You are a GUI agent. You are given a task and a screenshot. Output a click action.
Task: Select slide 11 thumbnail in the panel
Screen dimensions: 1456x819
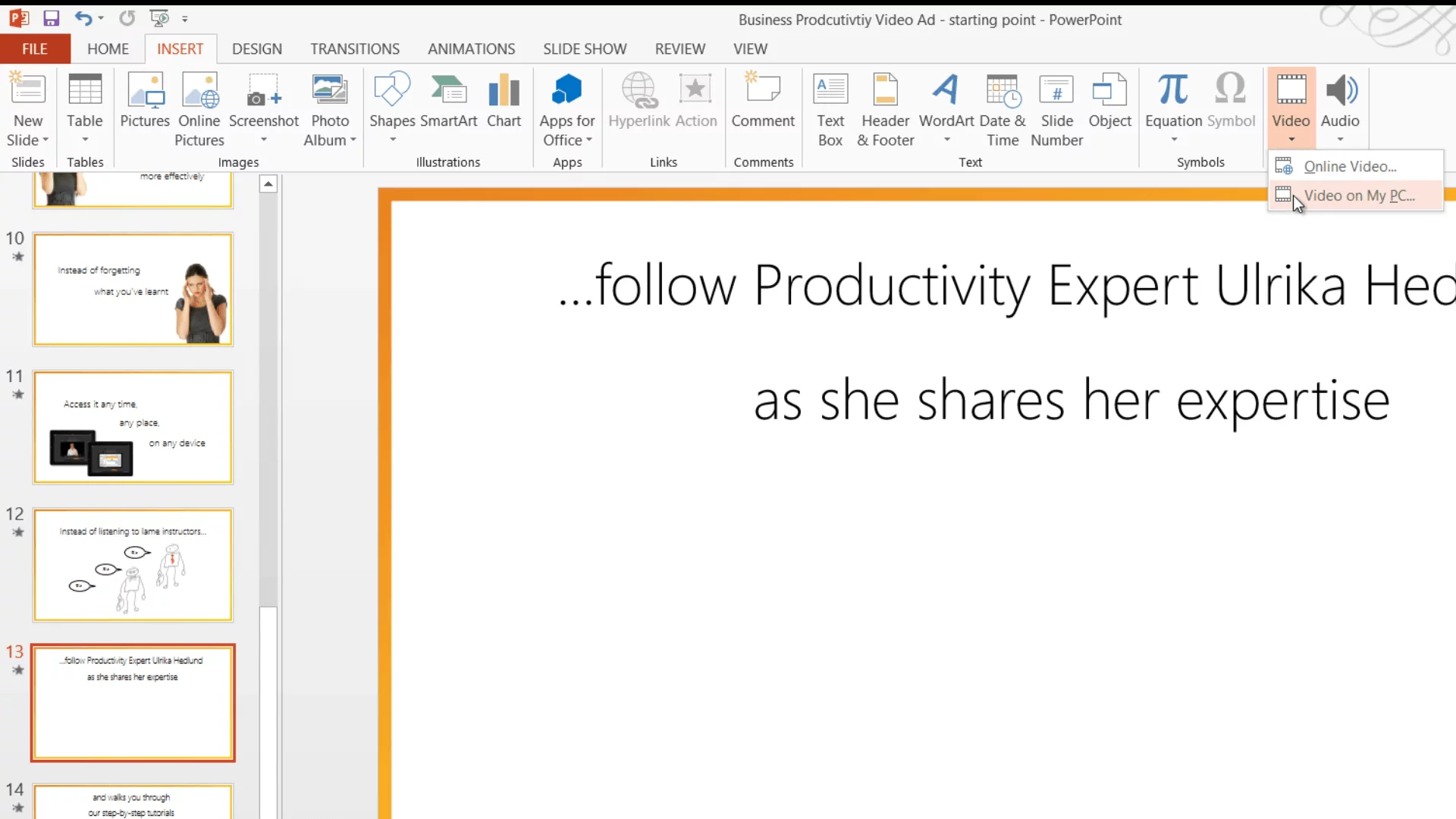[x=133, y=427]
